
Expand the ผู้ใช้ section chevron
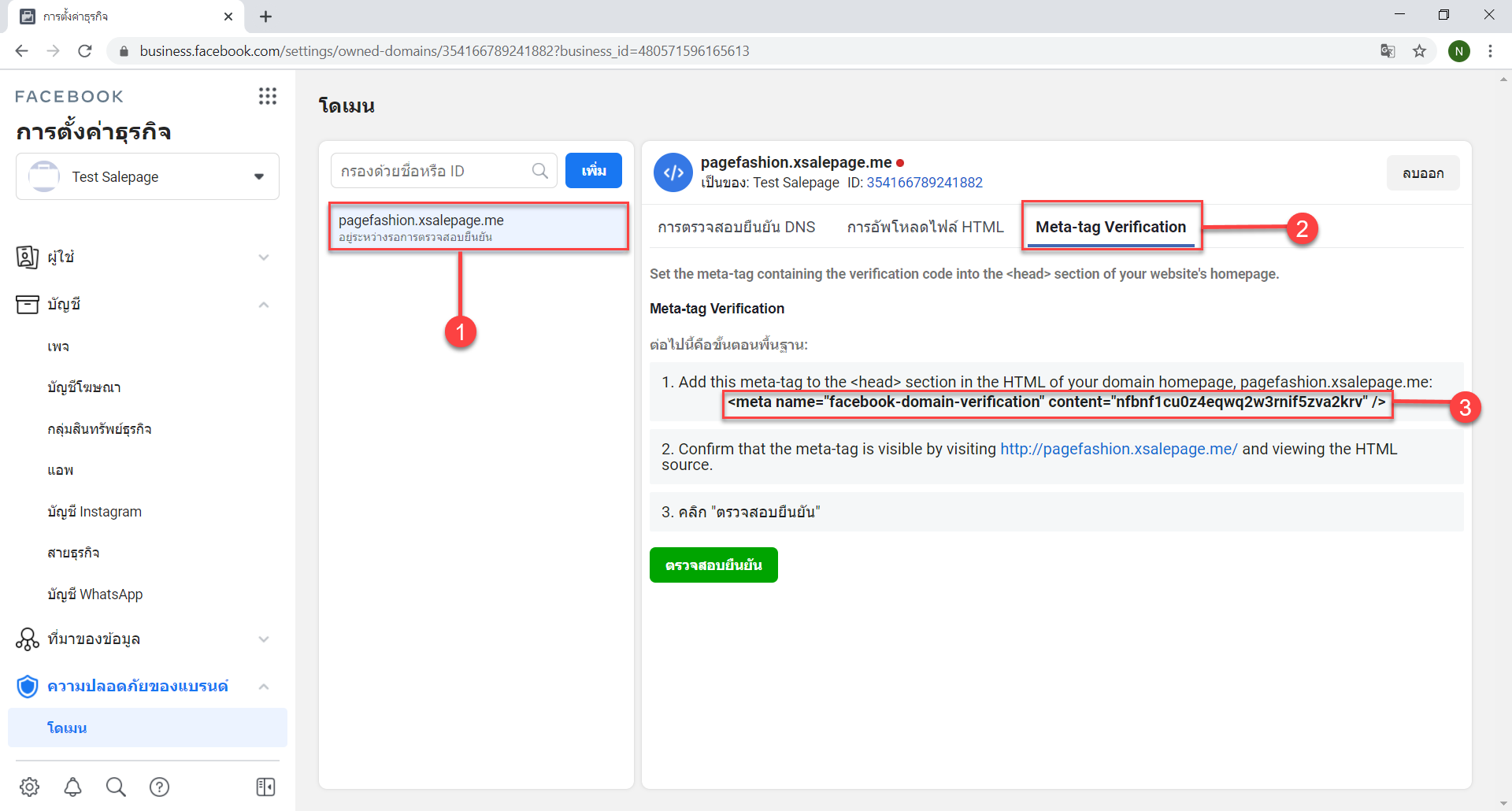[264, 257]
